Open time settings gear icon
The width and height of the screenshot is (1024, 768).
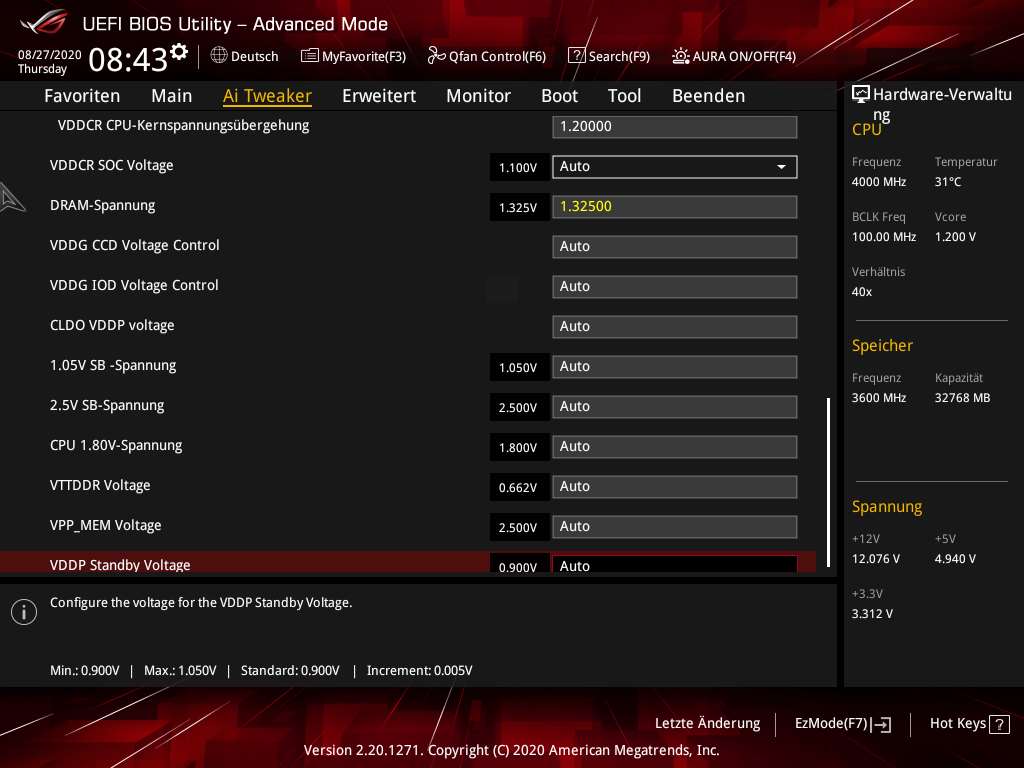click(x=179, y=52)
